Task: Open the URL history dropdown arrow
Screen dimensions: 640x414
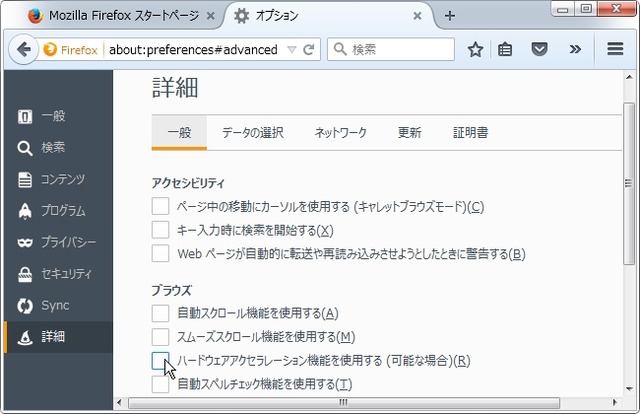Action: (x=291, y=50)
